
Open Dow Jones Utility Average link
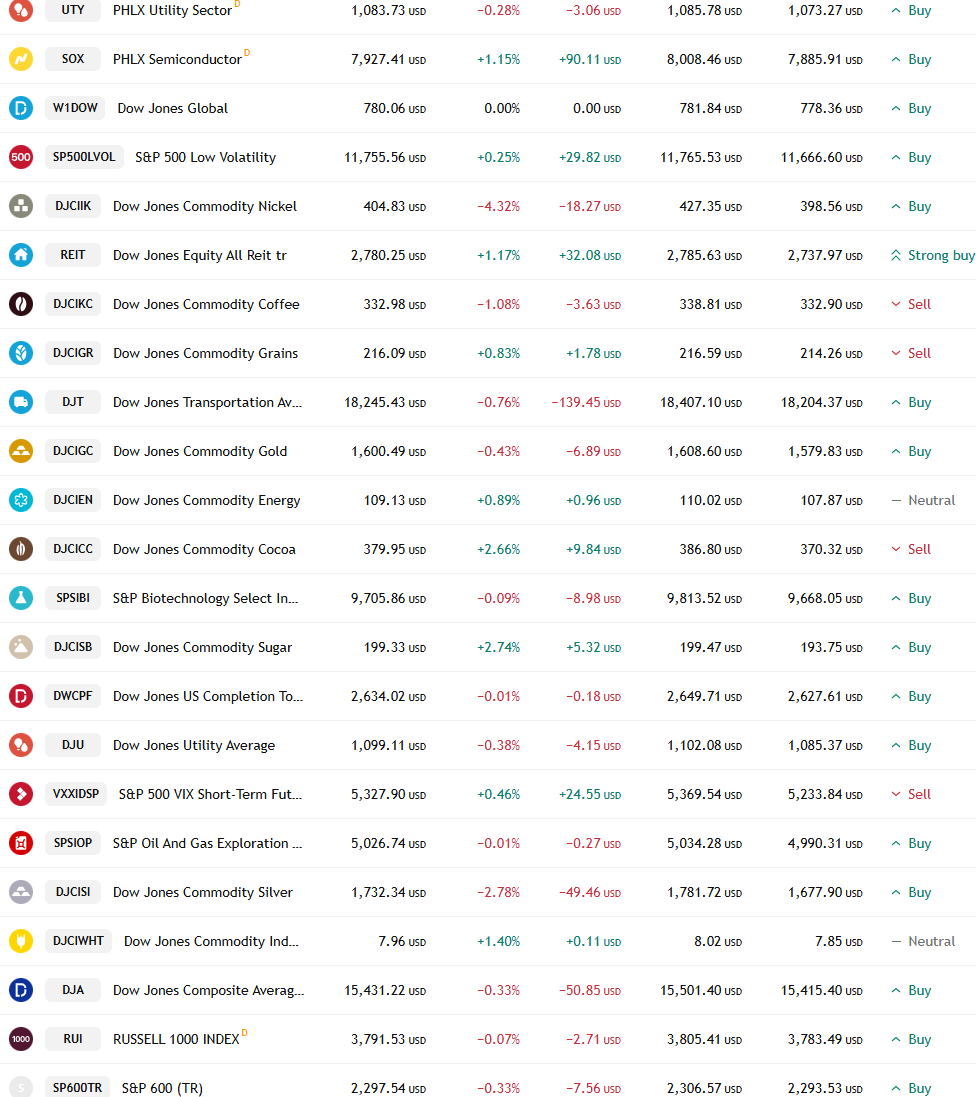click(x=194, y=745)
